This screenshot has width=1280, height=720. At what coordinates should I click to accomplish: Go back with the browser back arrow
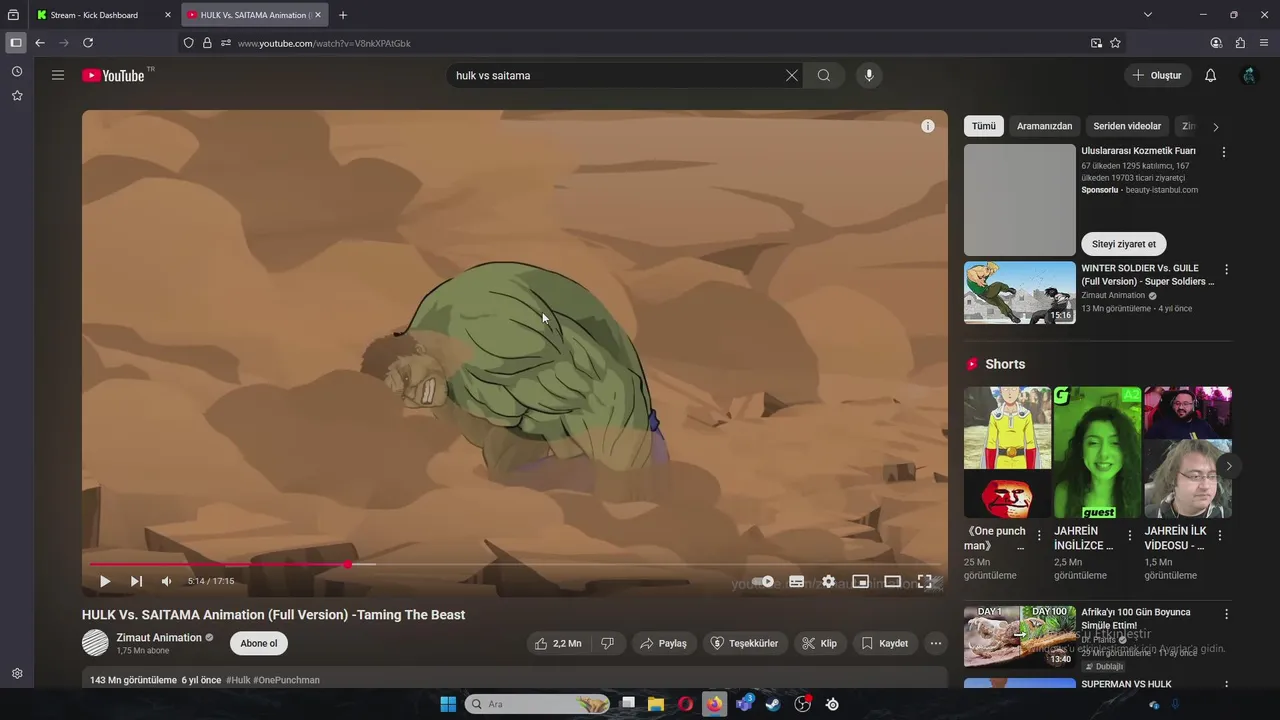point(40,43)
